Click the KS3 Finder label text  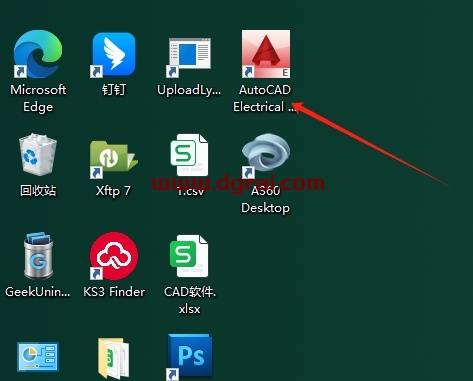point(114,292)
